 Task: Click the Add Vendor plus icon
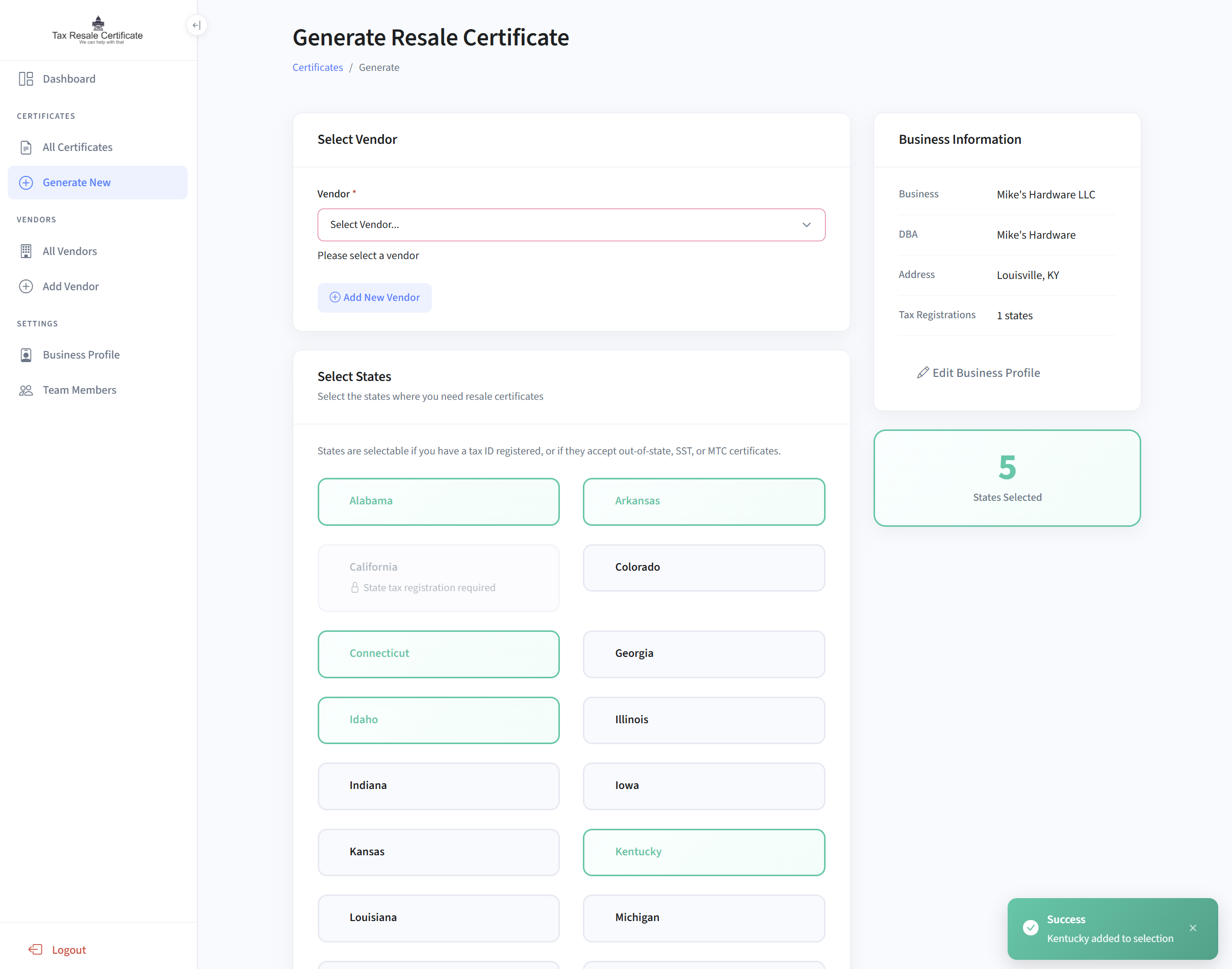(26, 286)
